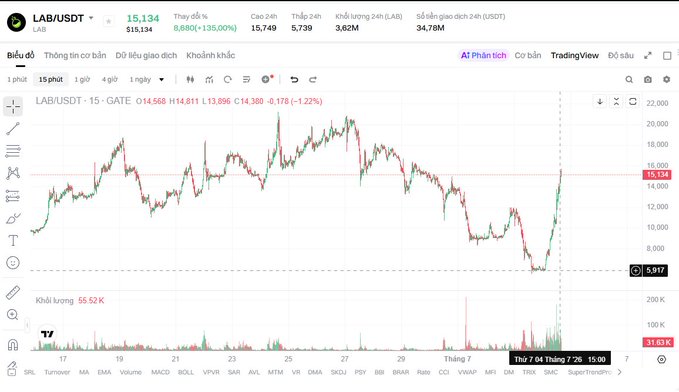Screen dimensions: 679x392
Task: Select the trend line drawing tool
Action: coord(13,129)
